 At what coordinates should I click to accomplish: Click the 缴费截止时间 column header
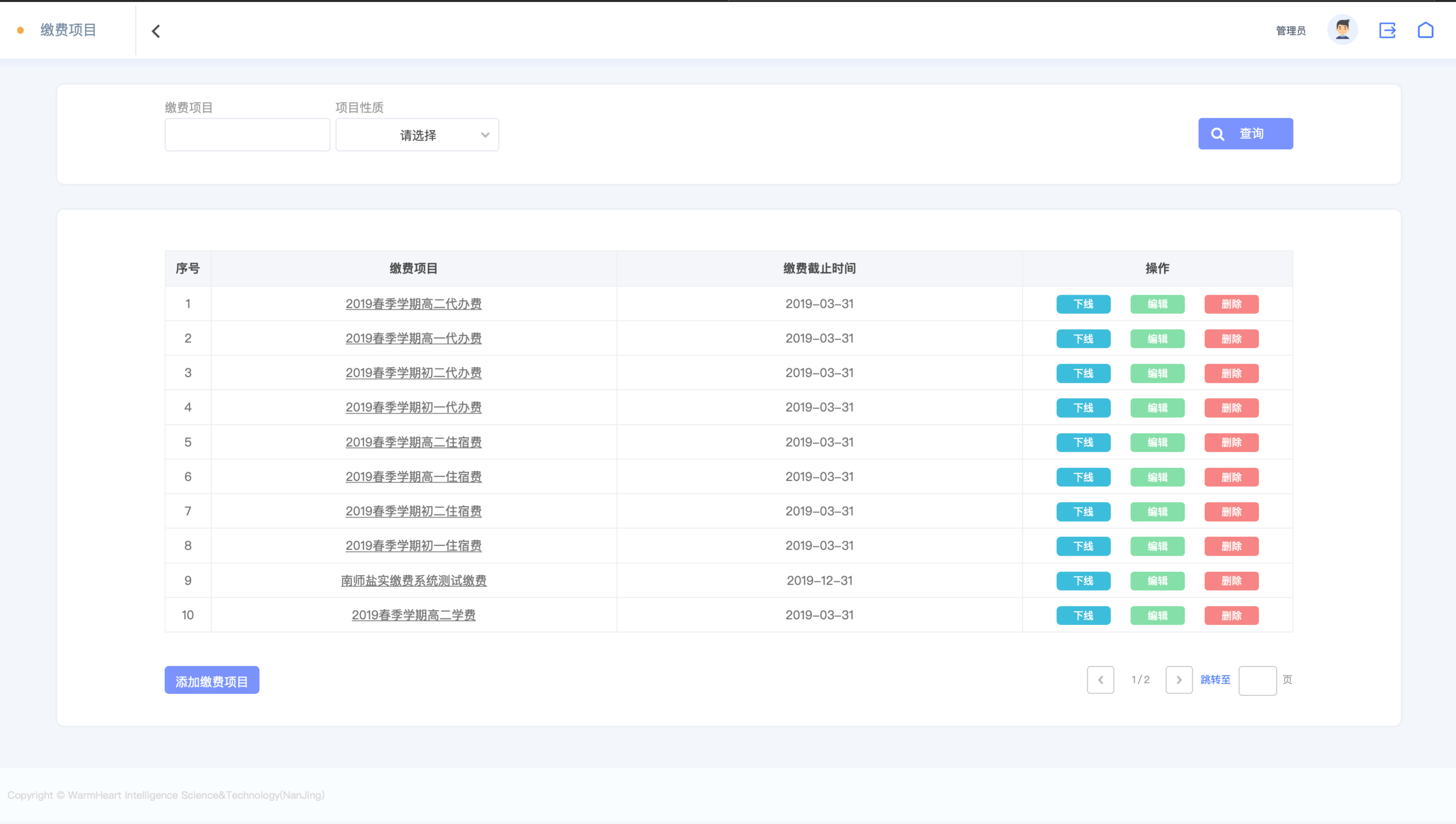(819, 268)
